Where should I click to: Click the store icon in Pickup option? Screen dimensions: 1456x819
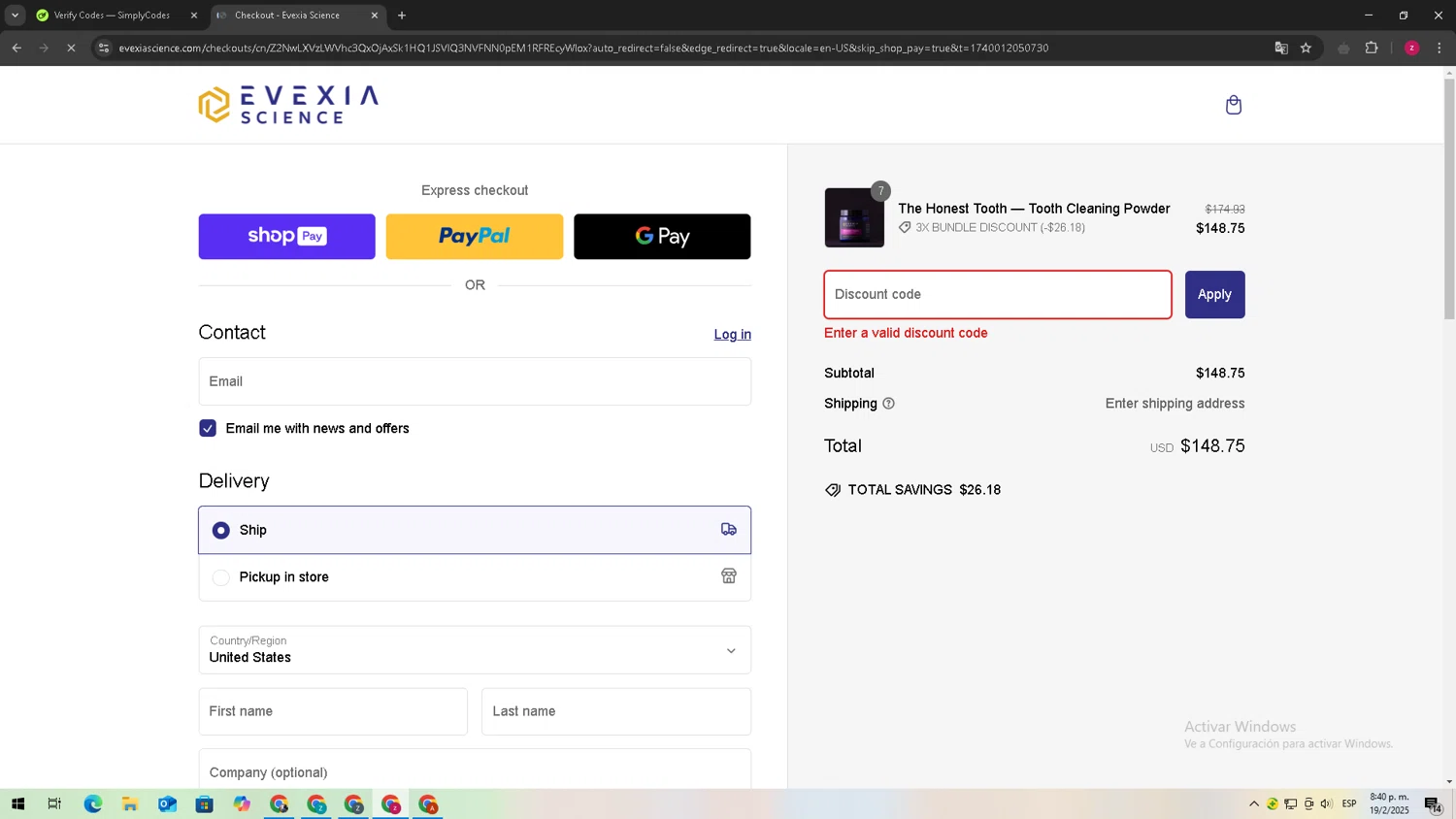click(729, 576)
